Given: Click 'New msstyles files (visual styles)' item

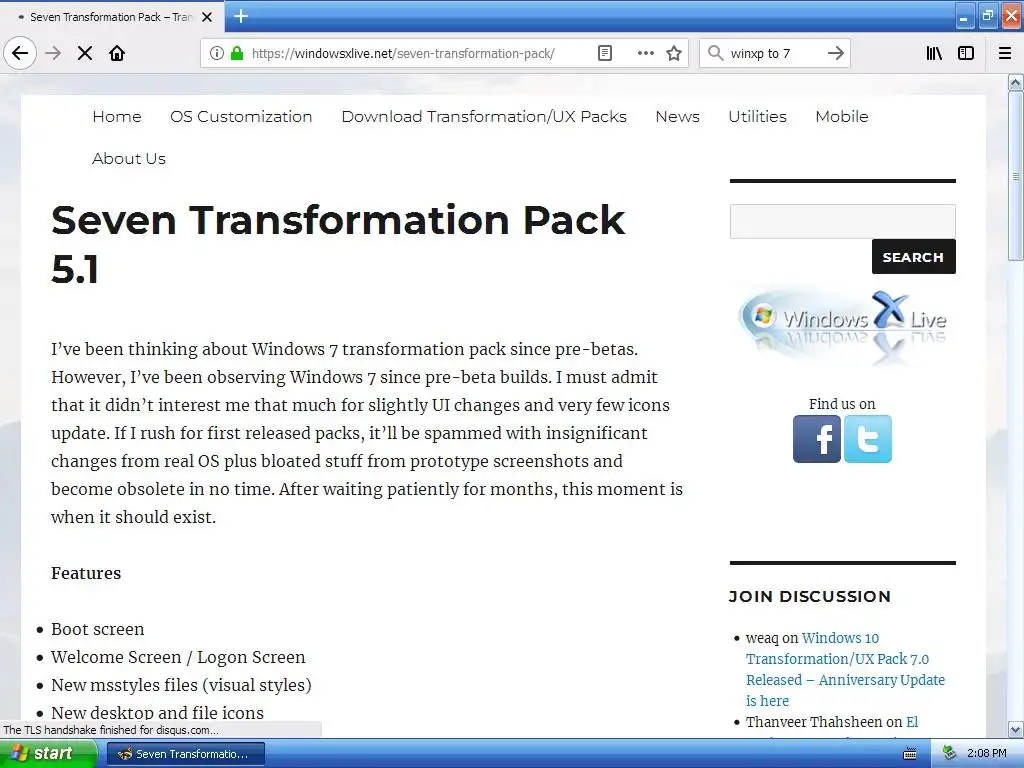Looking at the screenshot, I should point(182,685).
